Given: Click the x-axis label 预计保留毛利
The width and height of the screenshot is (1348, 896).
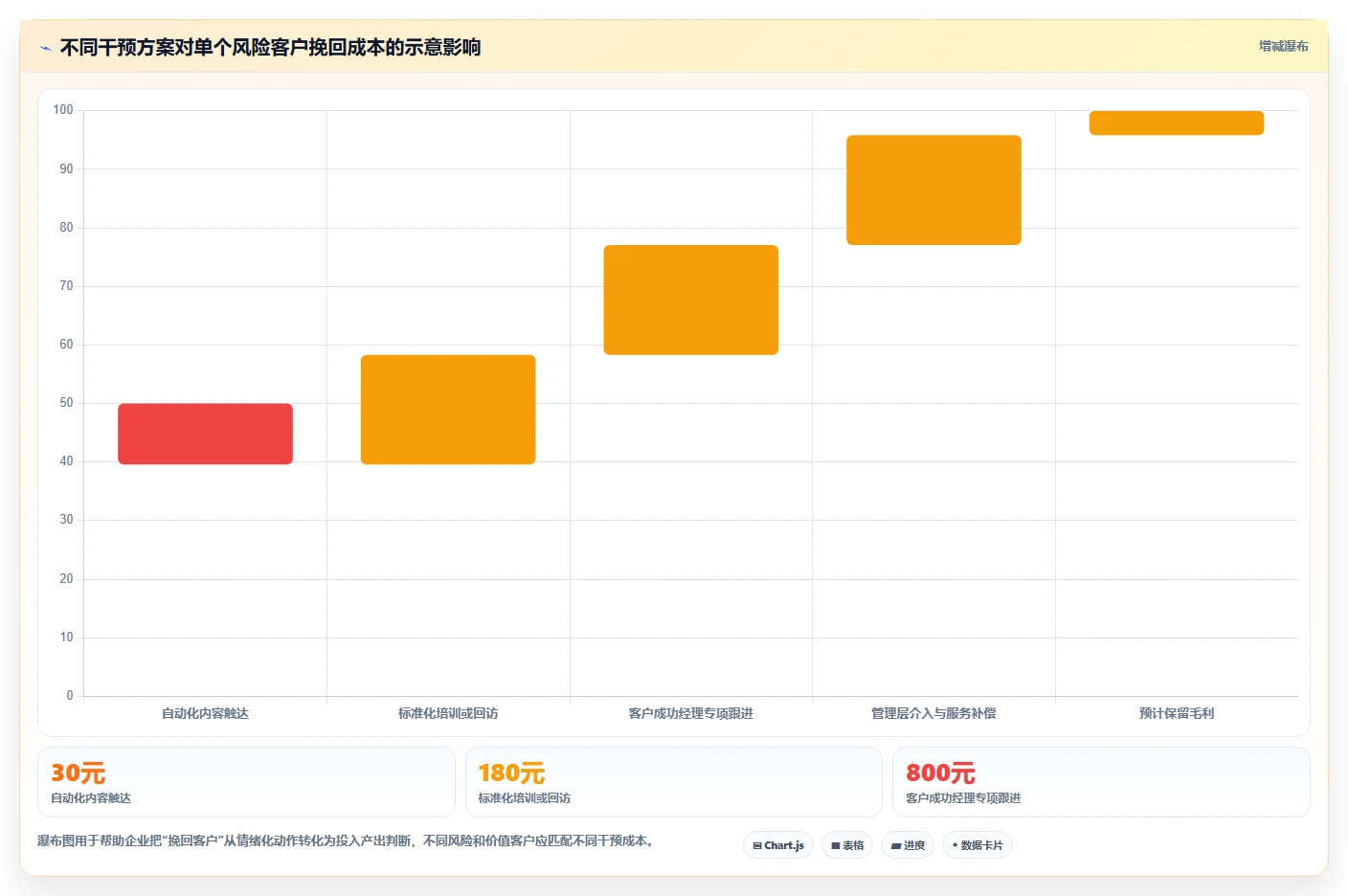Looking at the screenshot, I should pyautogui.click(x=1177, y=713).
